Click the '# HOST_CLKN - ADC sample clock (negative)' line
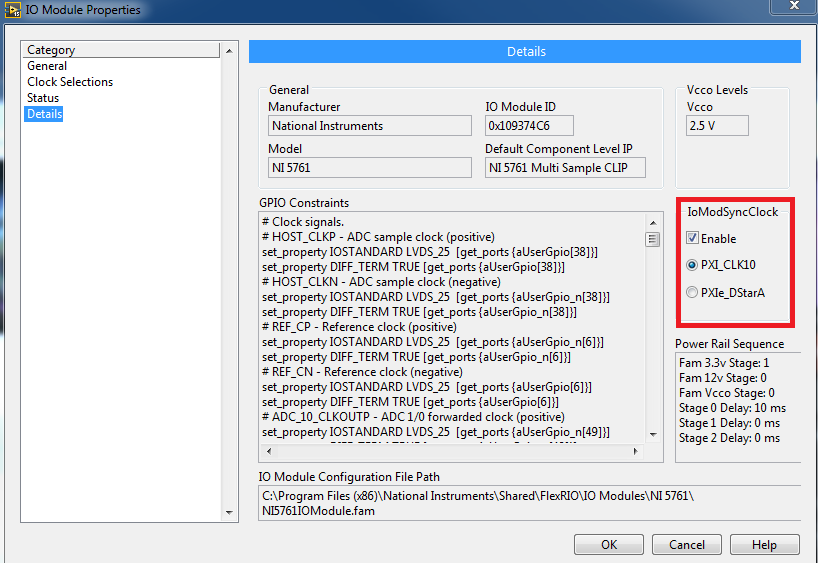 click(381, 282)
